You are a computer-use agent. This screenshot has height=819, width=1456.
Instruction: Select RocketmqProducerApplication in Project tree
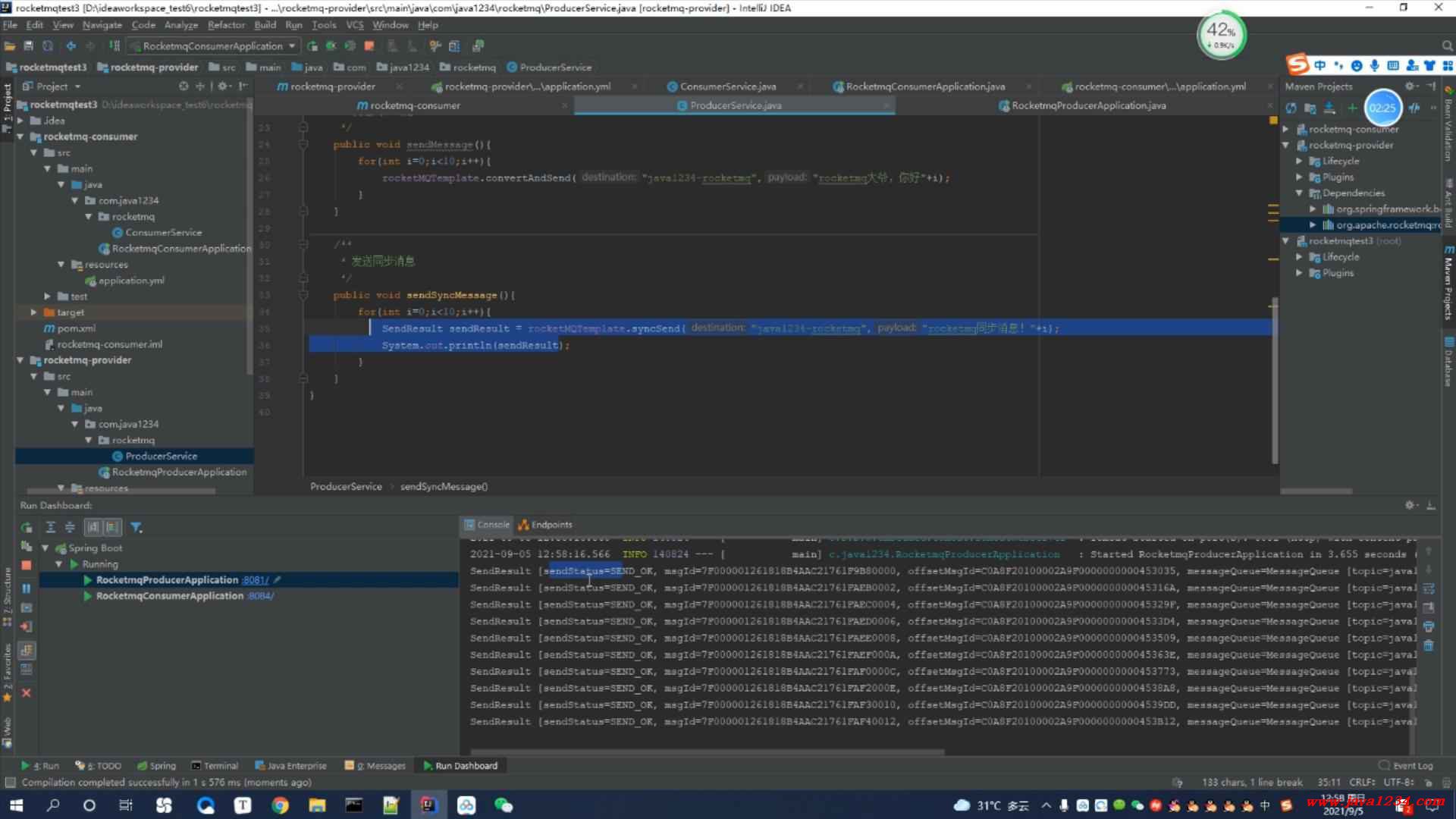173,472
